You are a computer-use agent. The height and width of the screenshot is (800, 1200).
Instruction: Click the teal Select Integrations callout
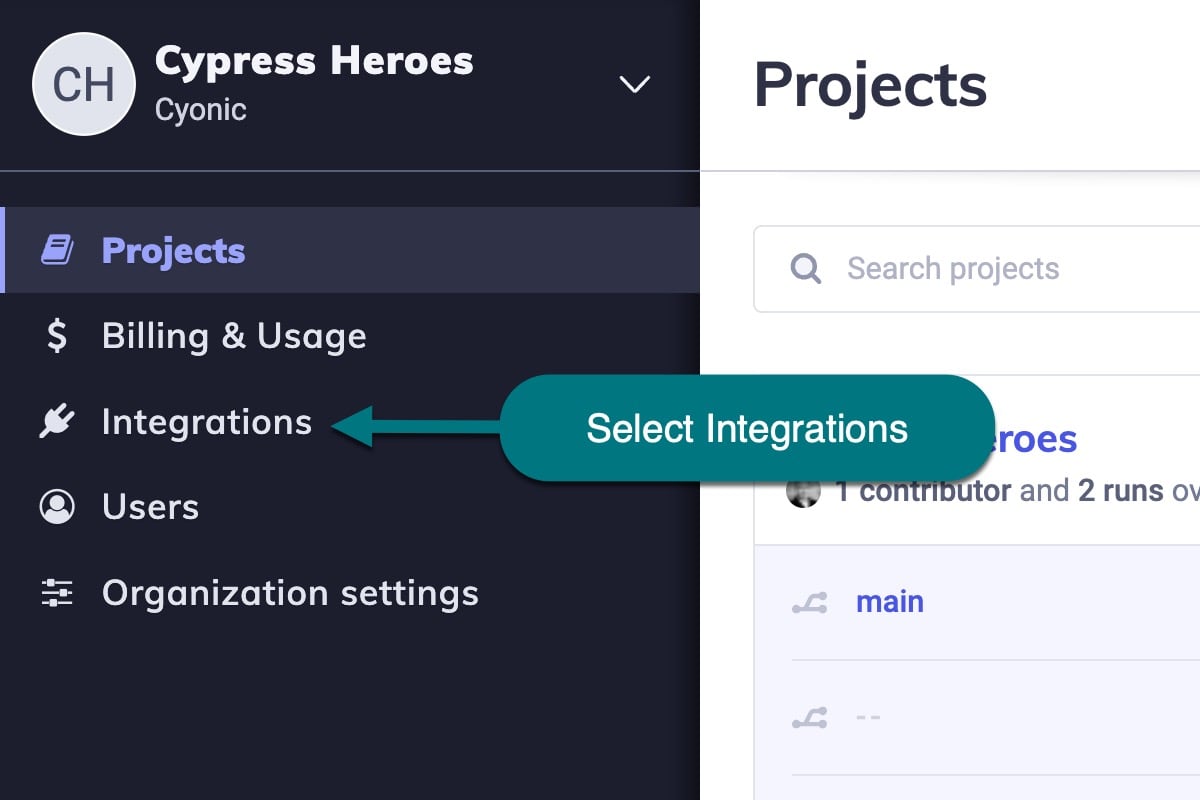coord(747,428)
